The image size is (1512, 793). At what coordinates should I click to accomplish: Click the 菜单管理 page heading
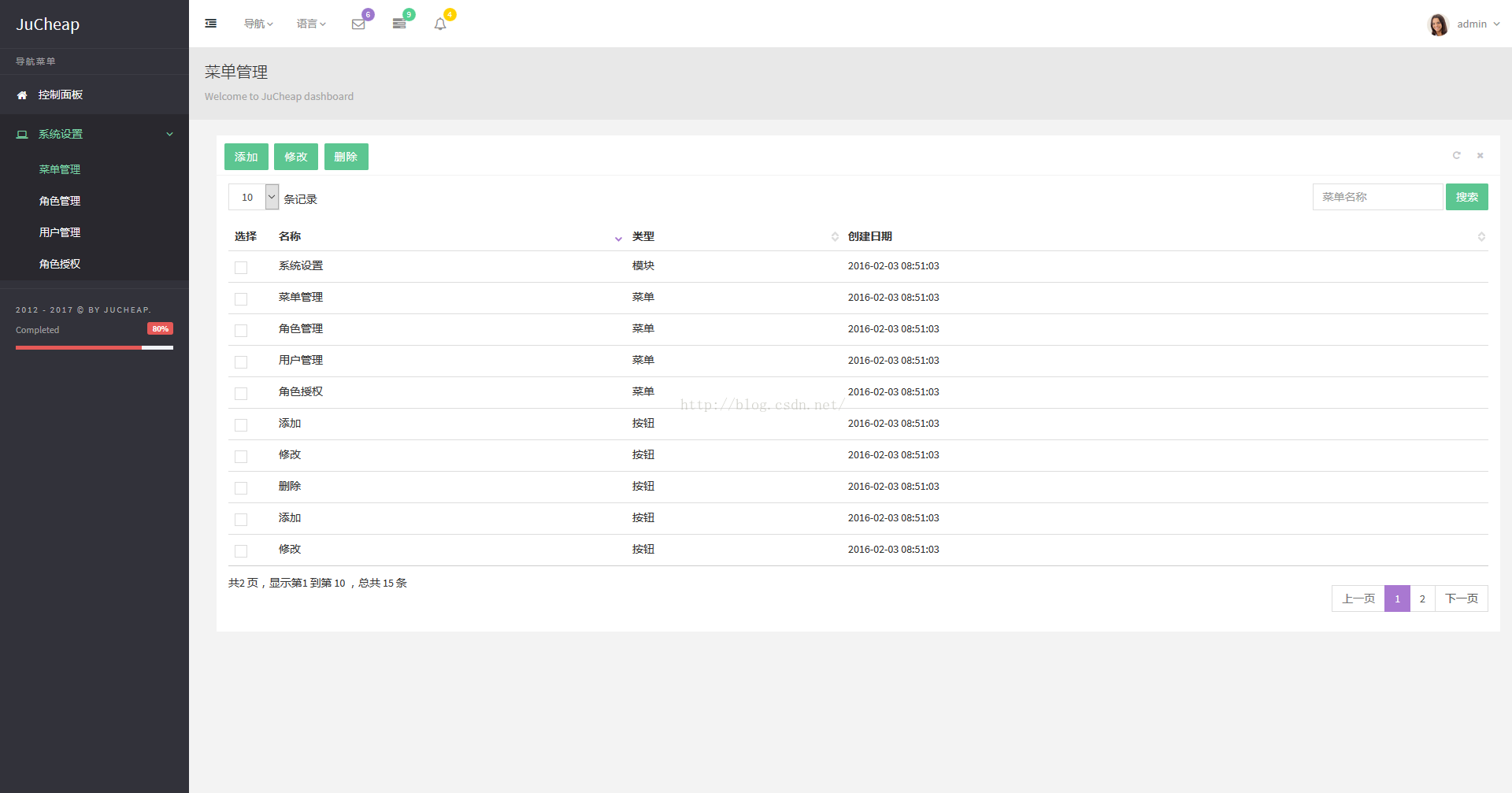236,72
